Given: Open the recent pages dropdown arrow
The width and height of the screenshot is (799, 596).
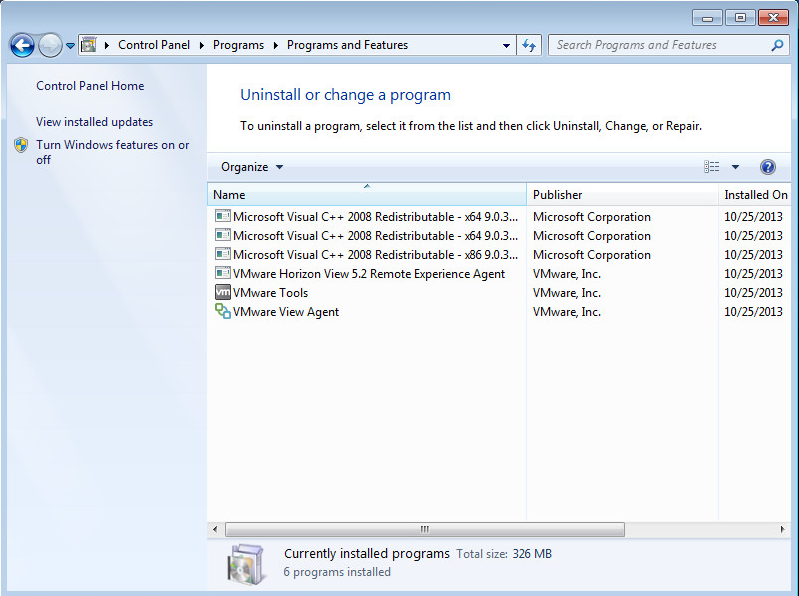Looking at the screenshot, I should [x=70, y=45].
